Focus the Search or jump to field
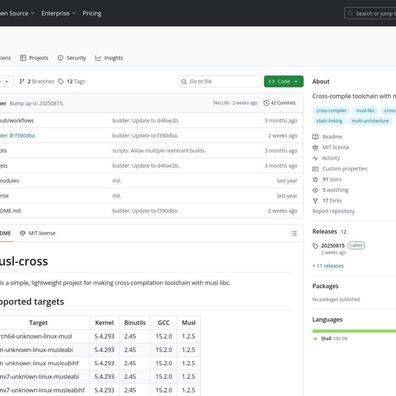This screenshot has width=396, height=396. point(370,14)
